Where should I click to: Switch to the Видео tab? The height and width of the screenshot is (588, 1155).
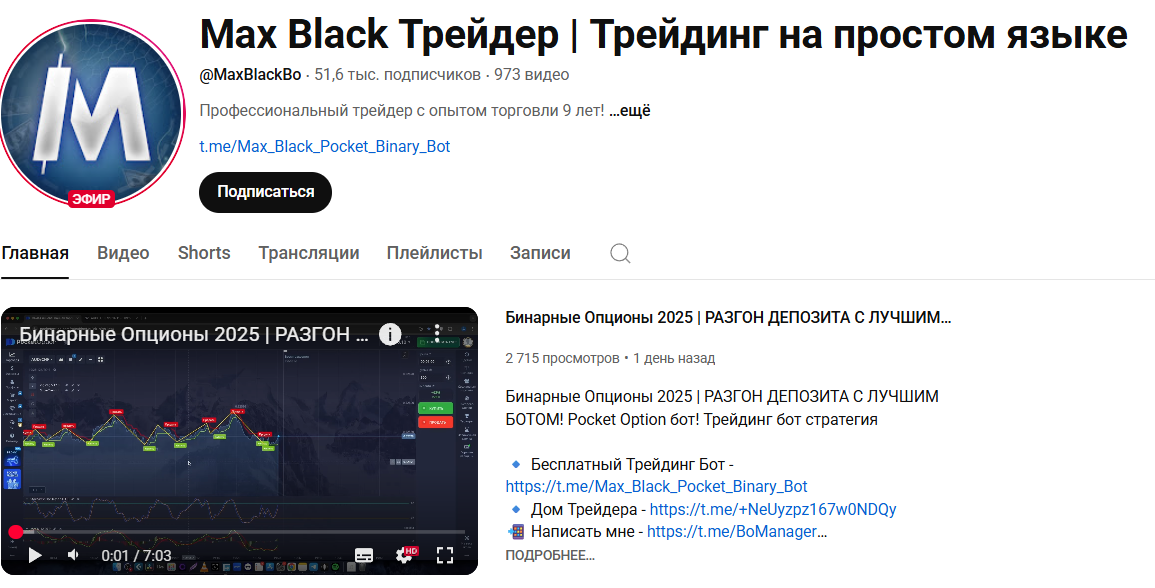123,253
